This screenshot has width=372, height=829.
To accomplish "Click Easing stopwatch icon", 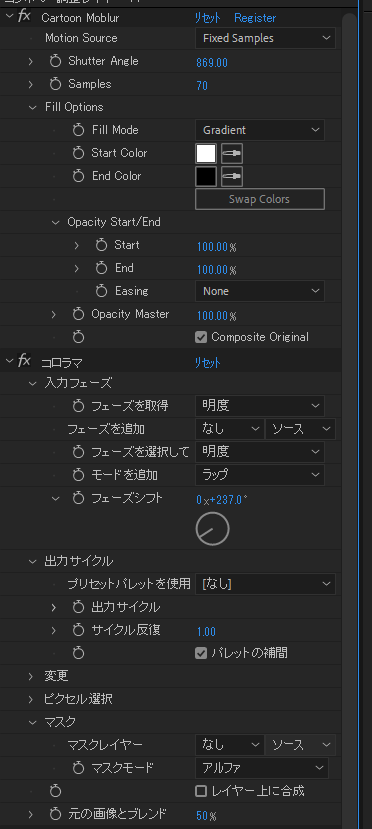I will pos(101,291).
